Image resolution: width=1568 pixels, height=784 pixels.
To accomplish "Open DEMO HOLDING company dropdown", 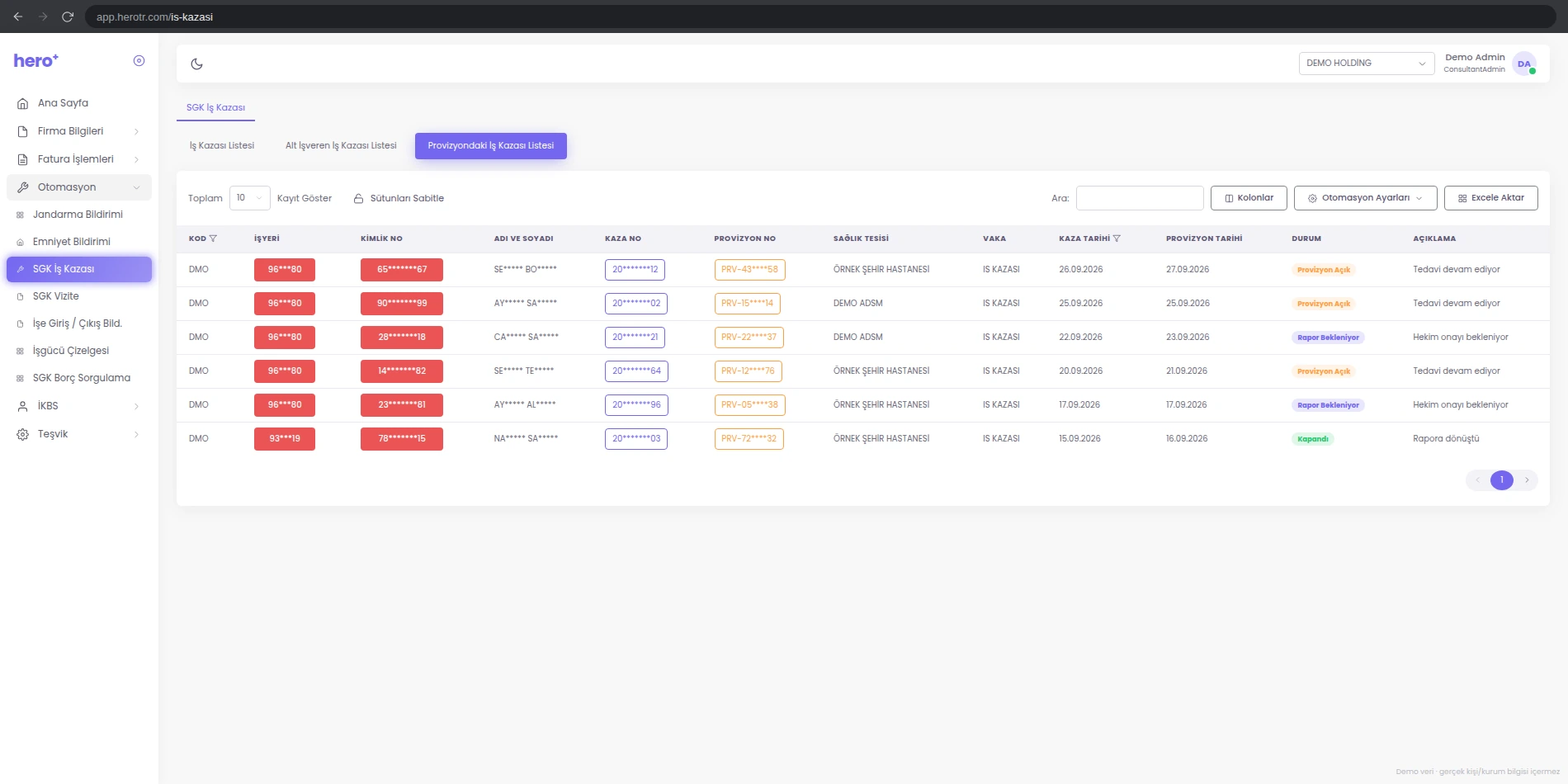I will (1367, 64).
